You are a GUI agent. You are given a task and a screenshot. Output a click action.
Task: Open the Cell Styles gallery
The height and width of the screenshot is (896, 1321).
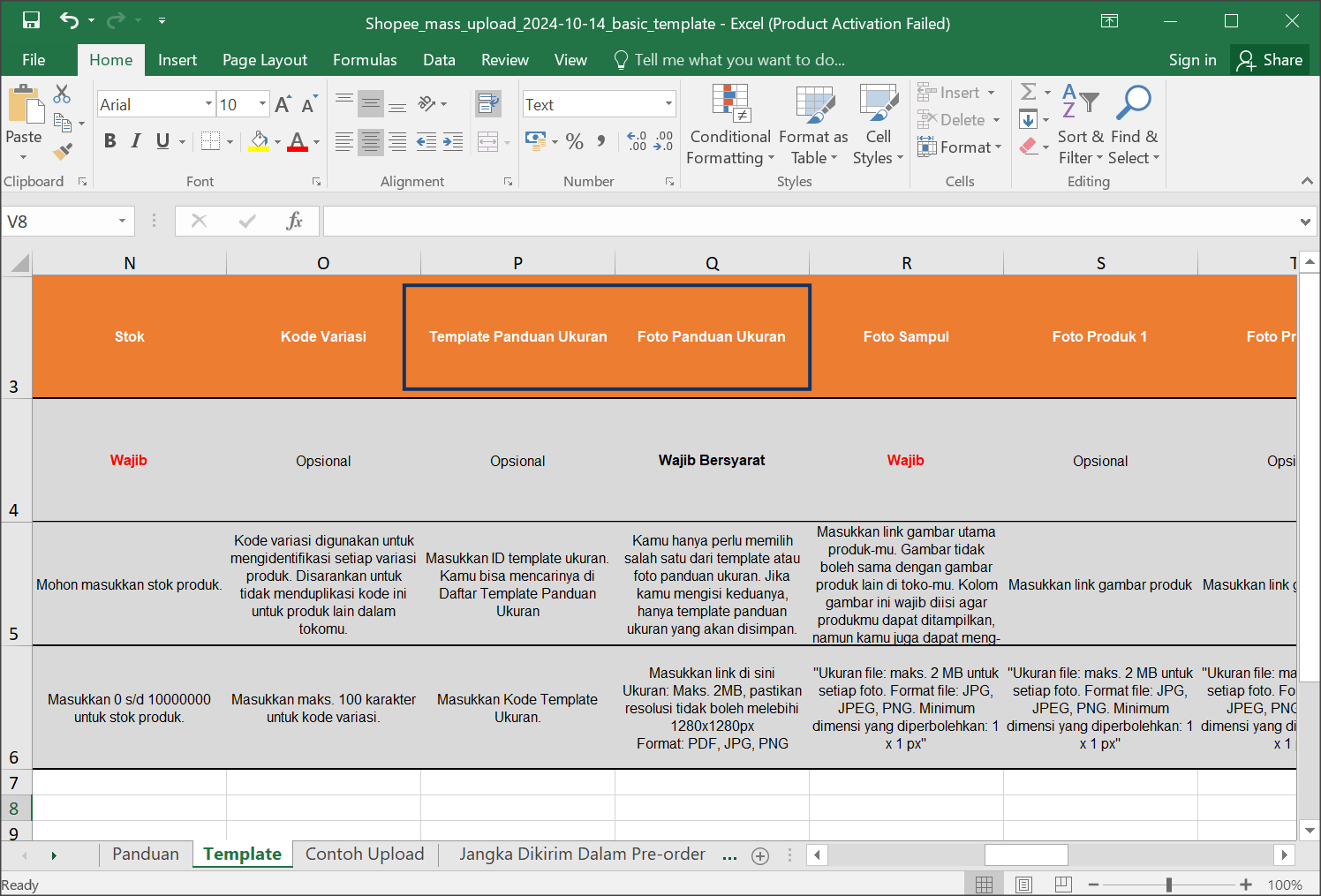878,124
